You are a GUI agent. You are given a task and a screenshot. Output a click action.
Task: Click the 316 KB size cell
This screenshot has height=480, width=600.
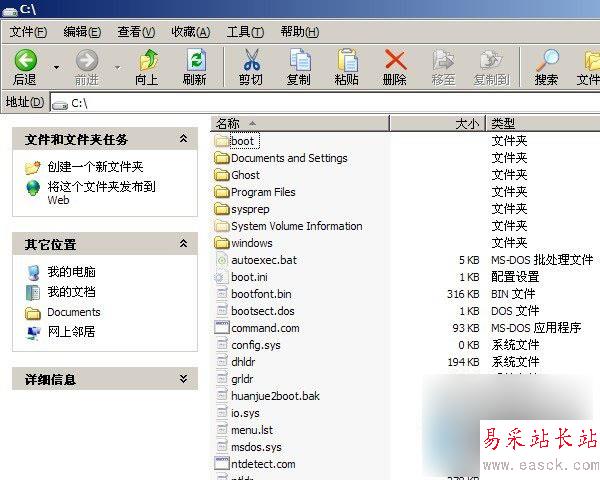pos(463,294)
